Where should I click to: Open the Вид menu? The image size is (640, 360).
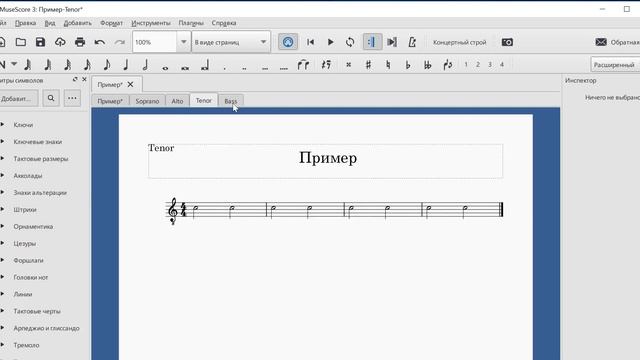(x=50, y=23)
